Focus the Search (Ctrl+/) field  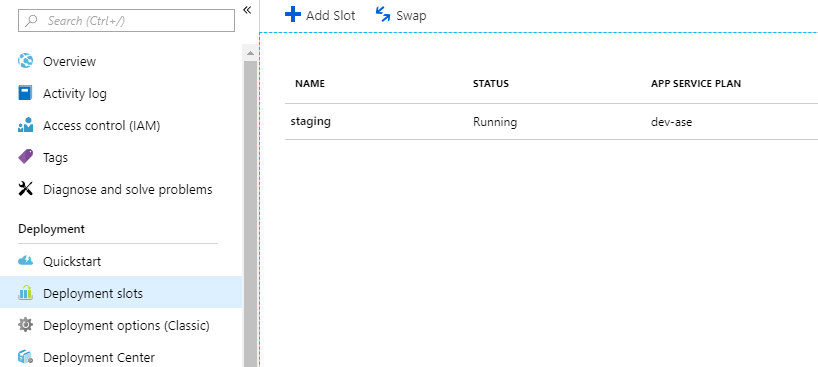126,21
